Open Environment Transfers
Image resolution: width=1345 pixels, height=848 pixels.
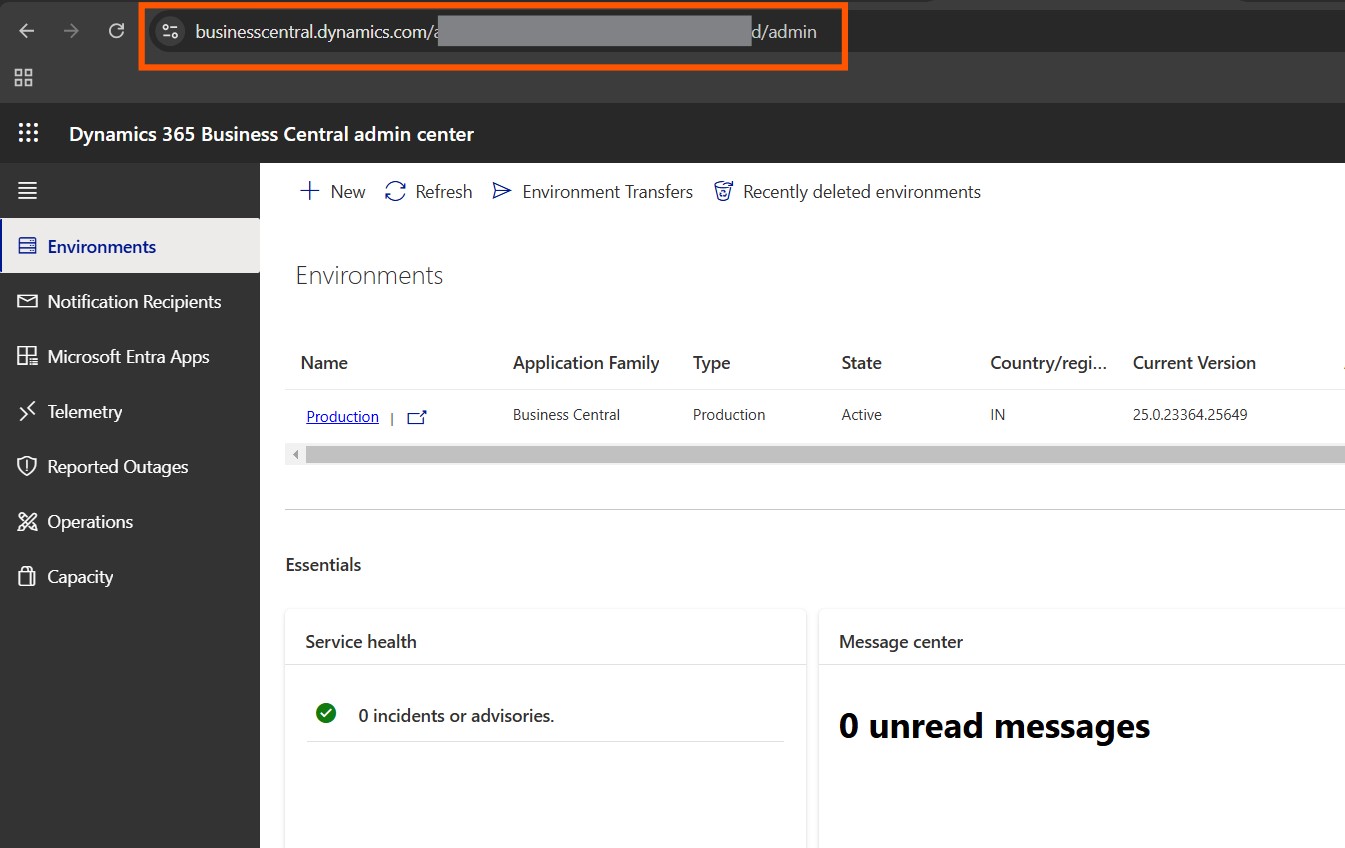click(x=593, y=191)
